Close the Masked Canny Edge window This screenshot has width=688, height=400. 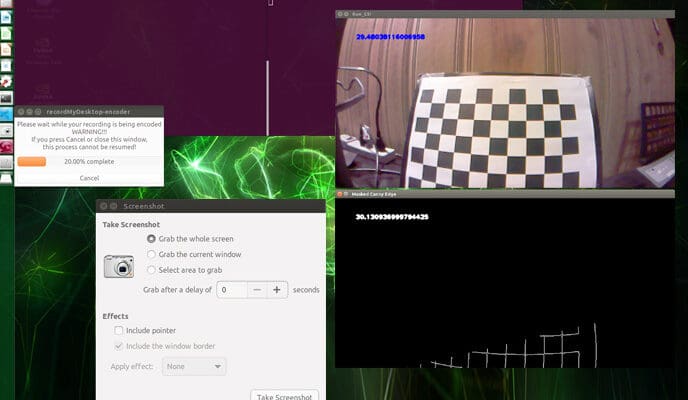click(341, 192)
